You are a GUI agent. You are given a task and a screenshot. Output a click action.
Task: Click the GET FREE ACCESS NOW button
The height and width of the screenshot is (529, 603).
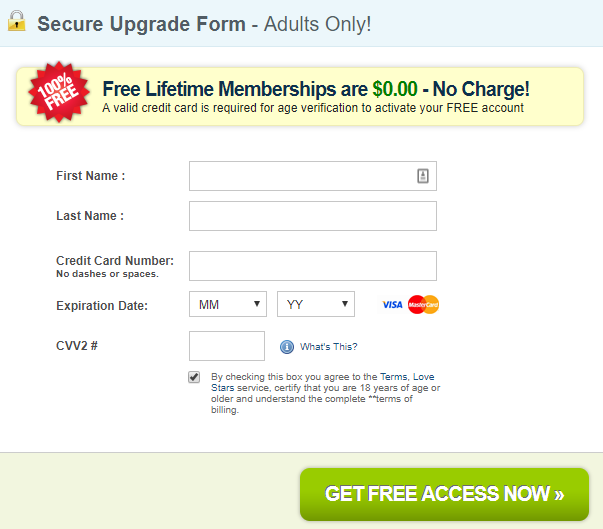click(444, 494)
